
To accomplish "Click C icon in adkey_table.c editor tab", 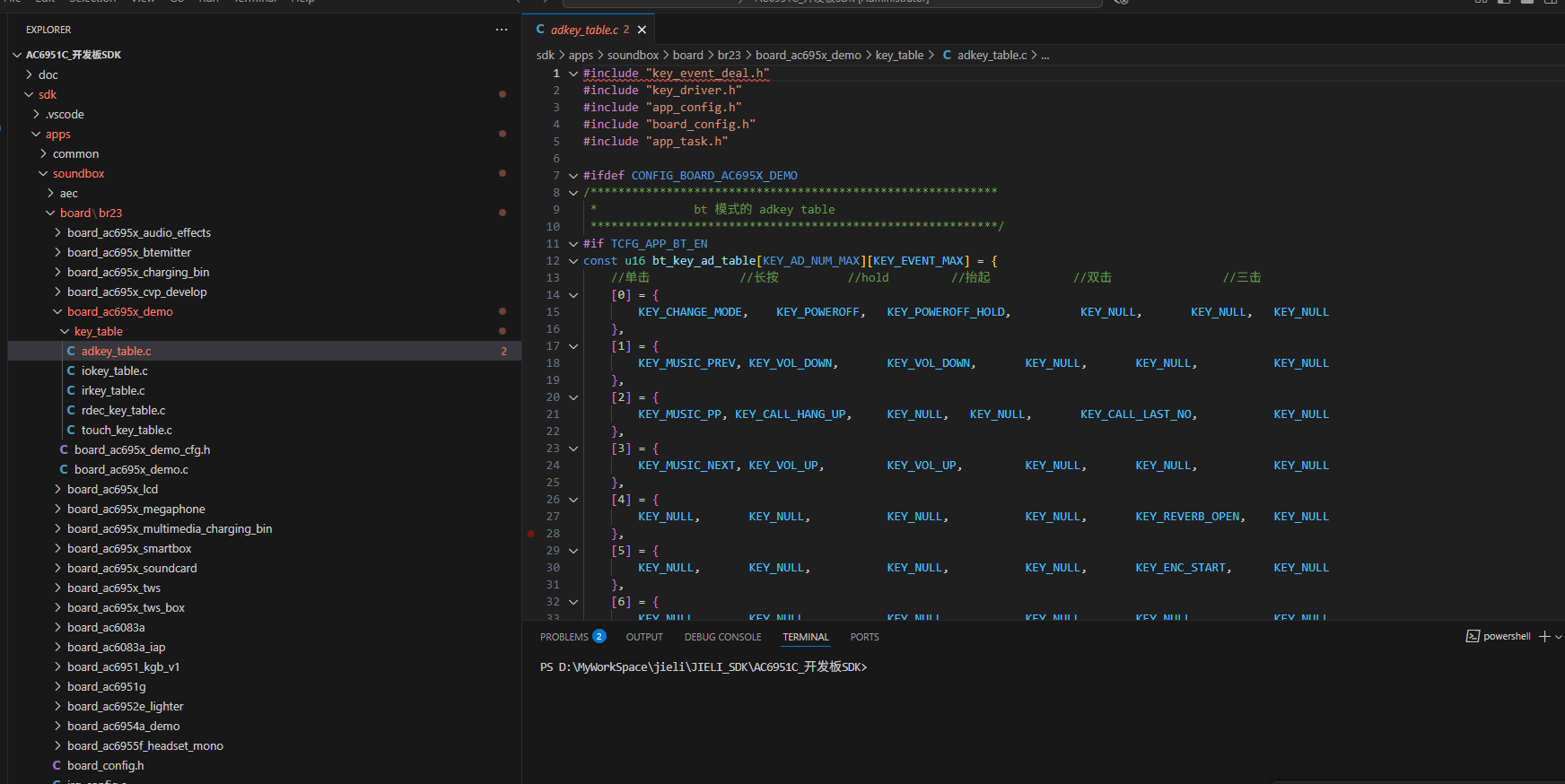I will pyautogui.click(x=540, y=30).
